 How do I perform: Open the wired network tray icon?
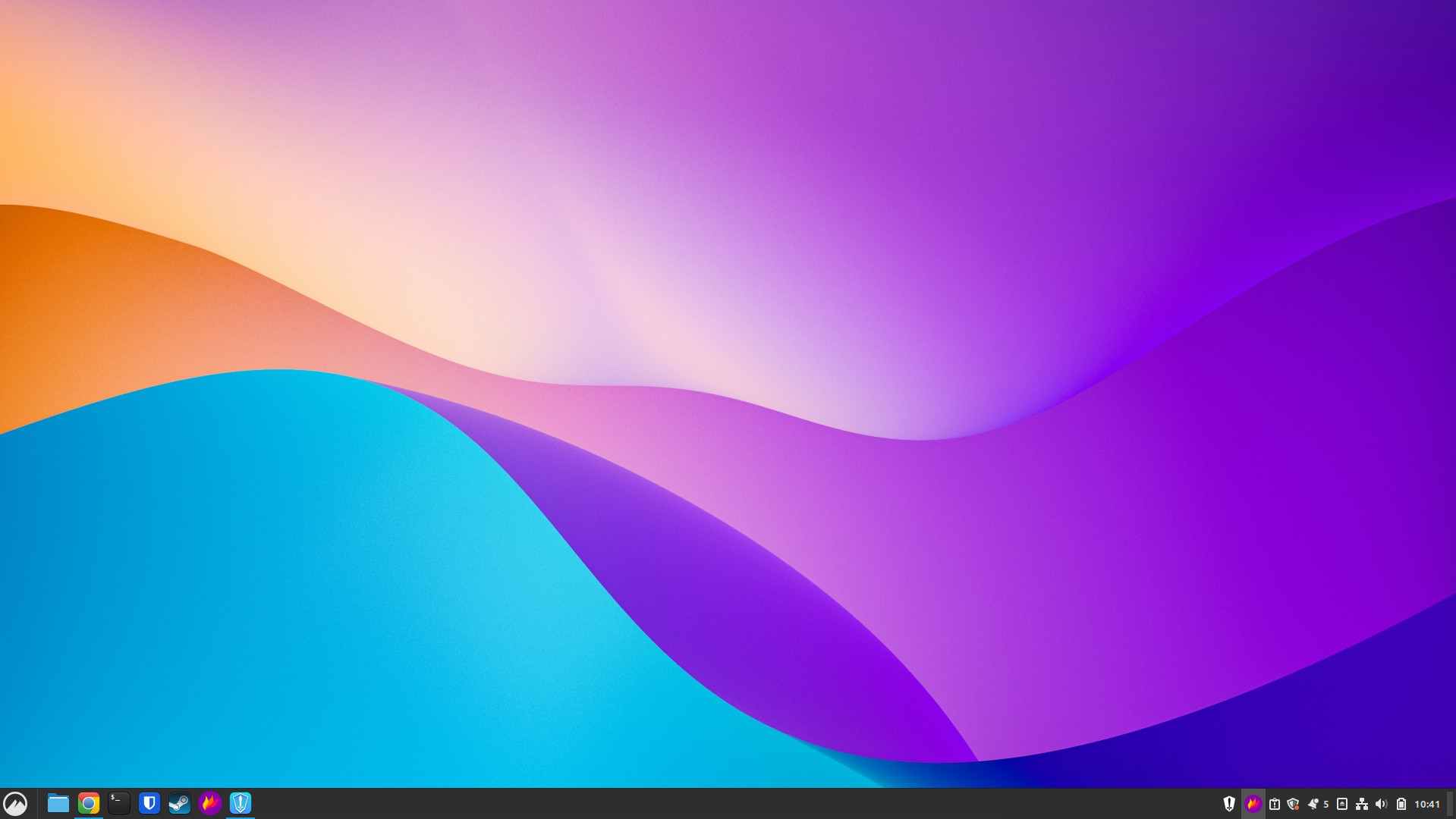1362,804
